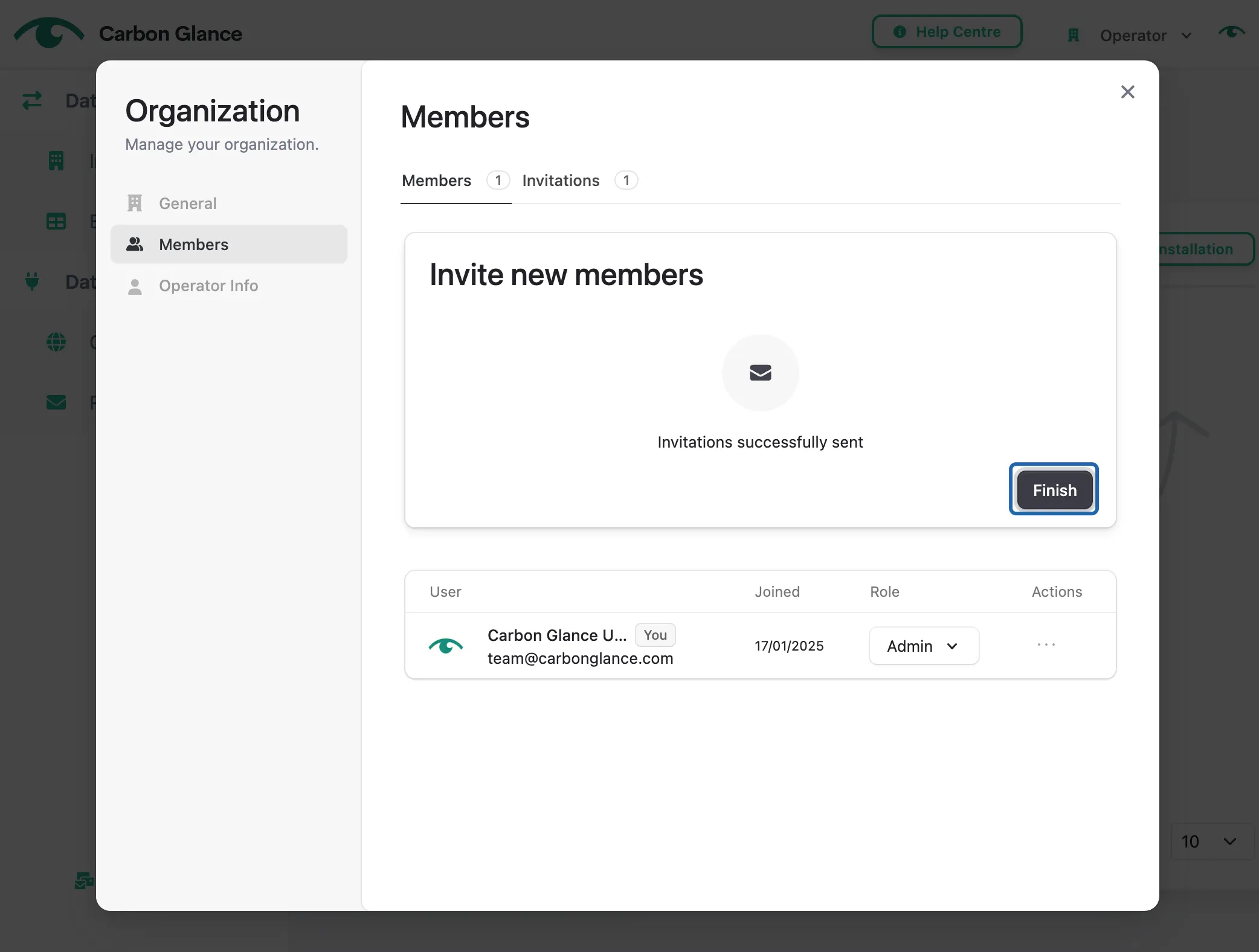Select the Members tab

[456, 181]
